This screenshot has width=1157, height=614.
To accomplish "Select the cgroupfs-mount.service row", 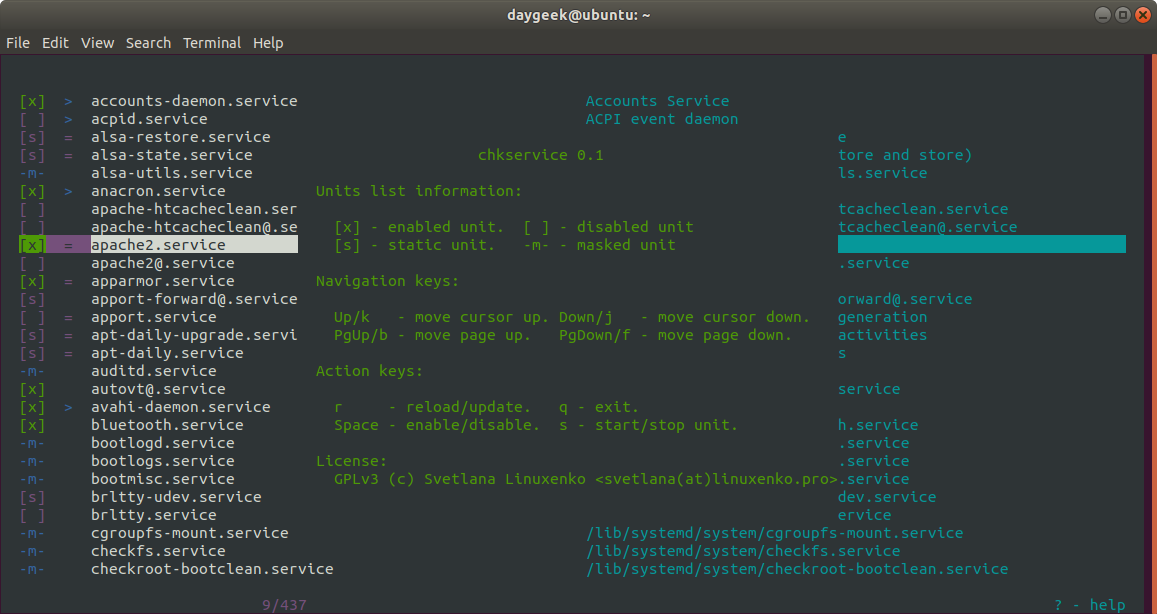I will point(189,533).
